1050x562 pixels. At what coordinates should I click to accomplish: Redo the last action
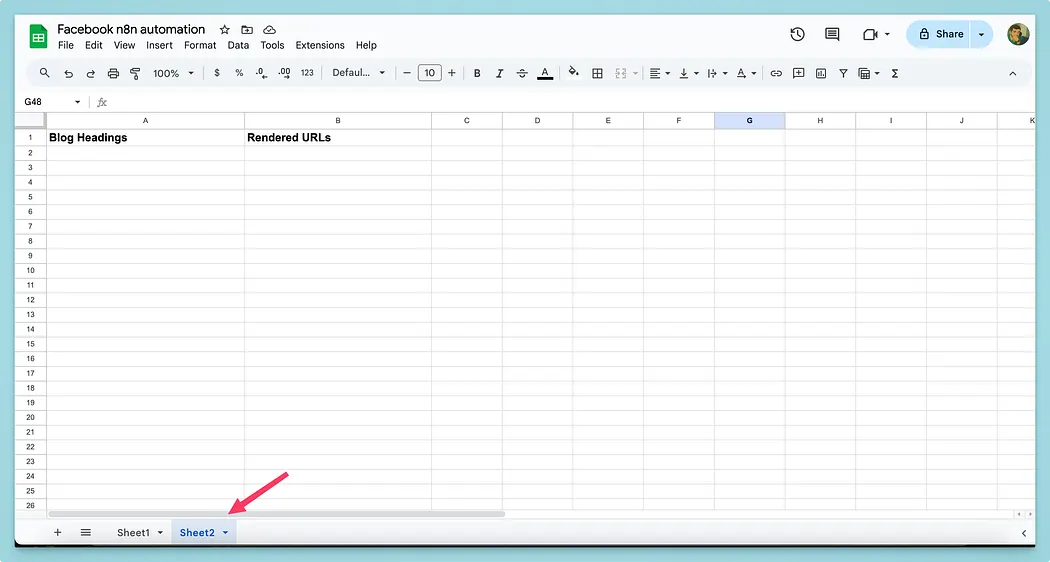pyautogui.click(x=90, y=74)
